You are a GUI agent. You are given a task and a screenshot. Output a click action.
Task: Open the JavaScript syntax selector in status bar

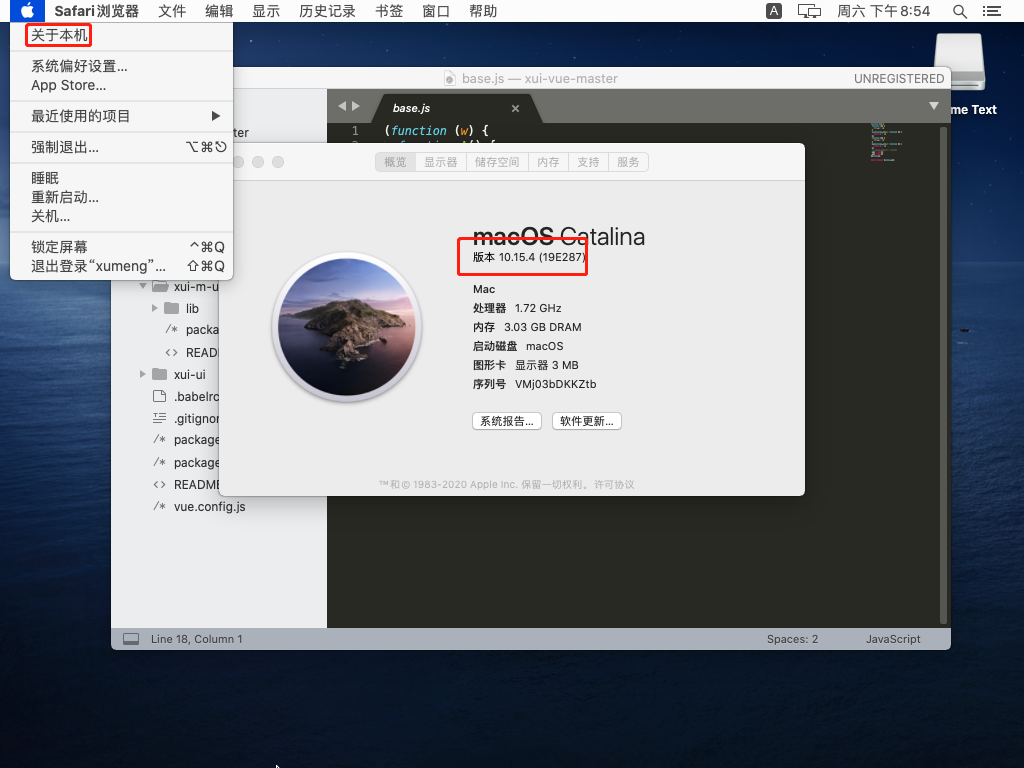tap(893, 639)
